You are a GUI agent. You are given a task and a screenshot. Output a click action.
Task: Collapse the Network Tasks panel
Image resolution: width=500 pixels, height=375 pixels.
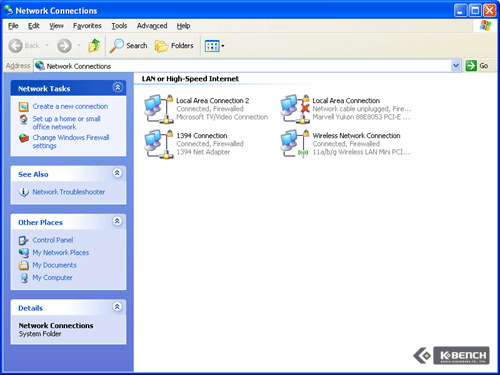(x=118, y=87)
